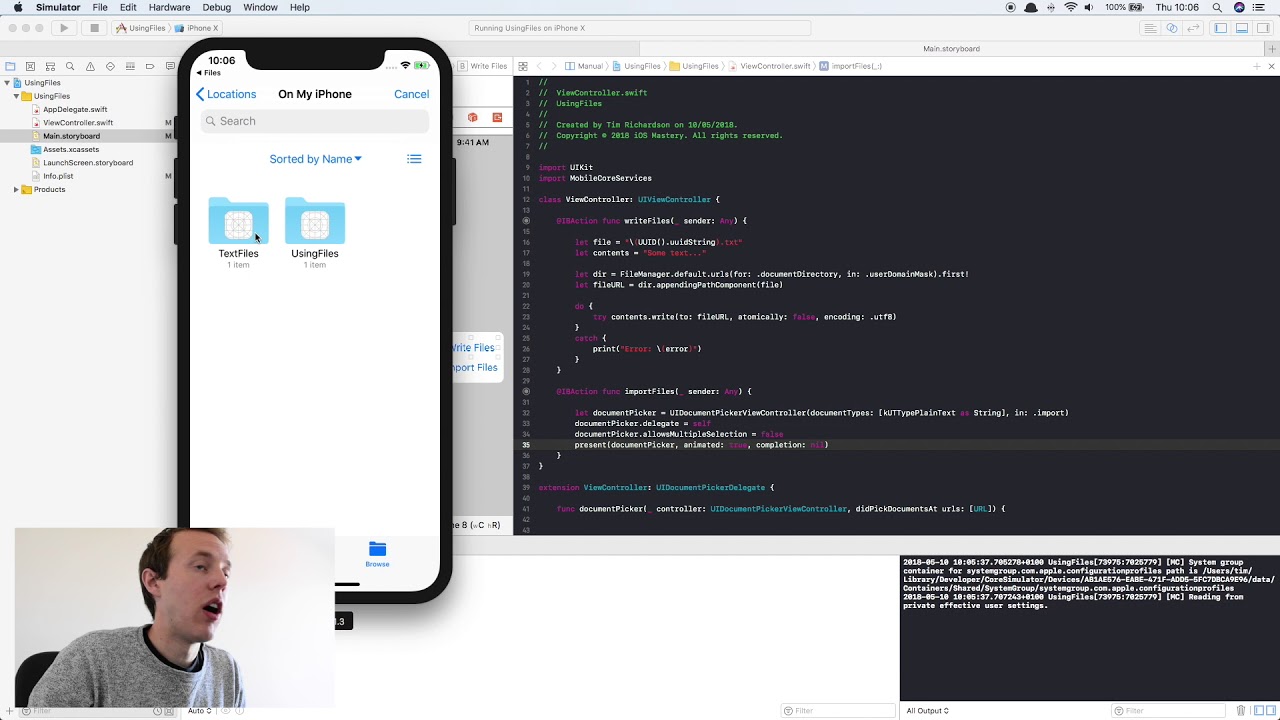Show only the console pane
The image size is (1280, 720).
coord(1269,711)
